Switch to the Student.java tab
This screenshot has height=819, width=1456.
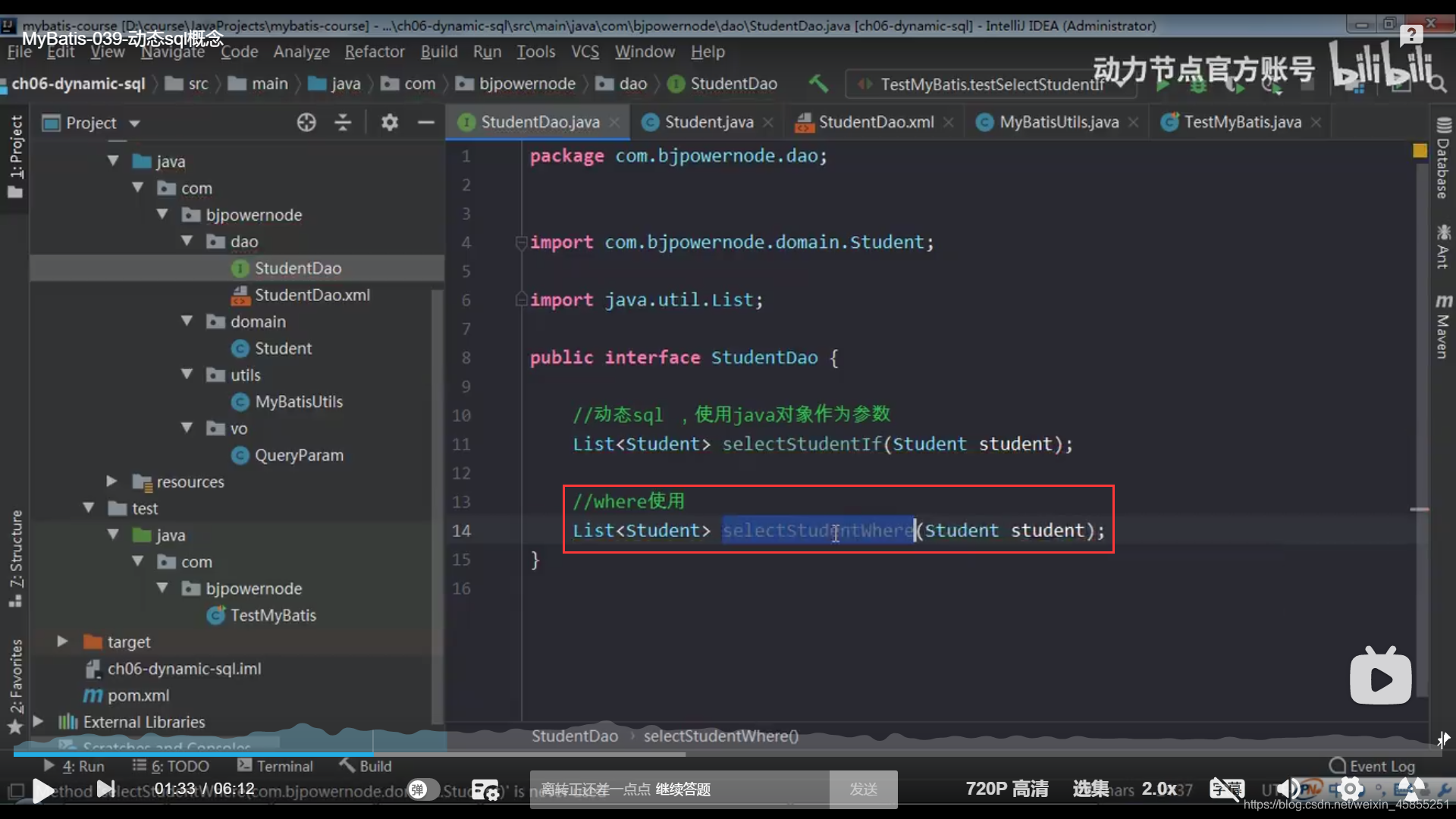[x=709, y=122]
